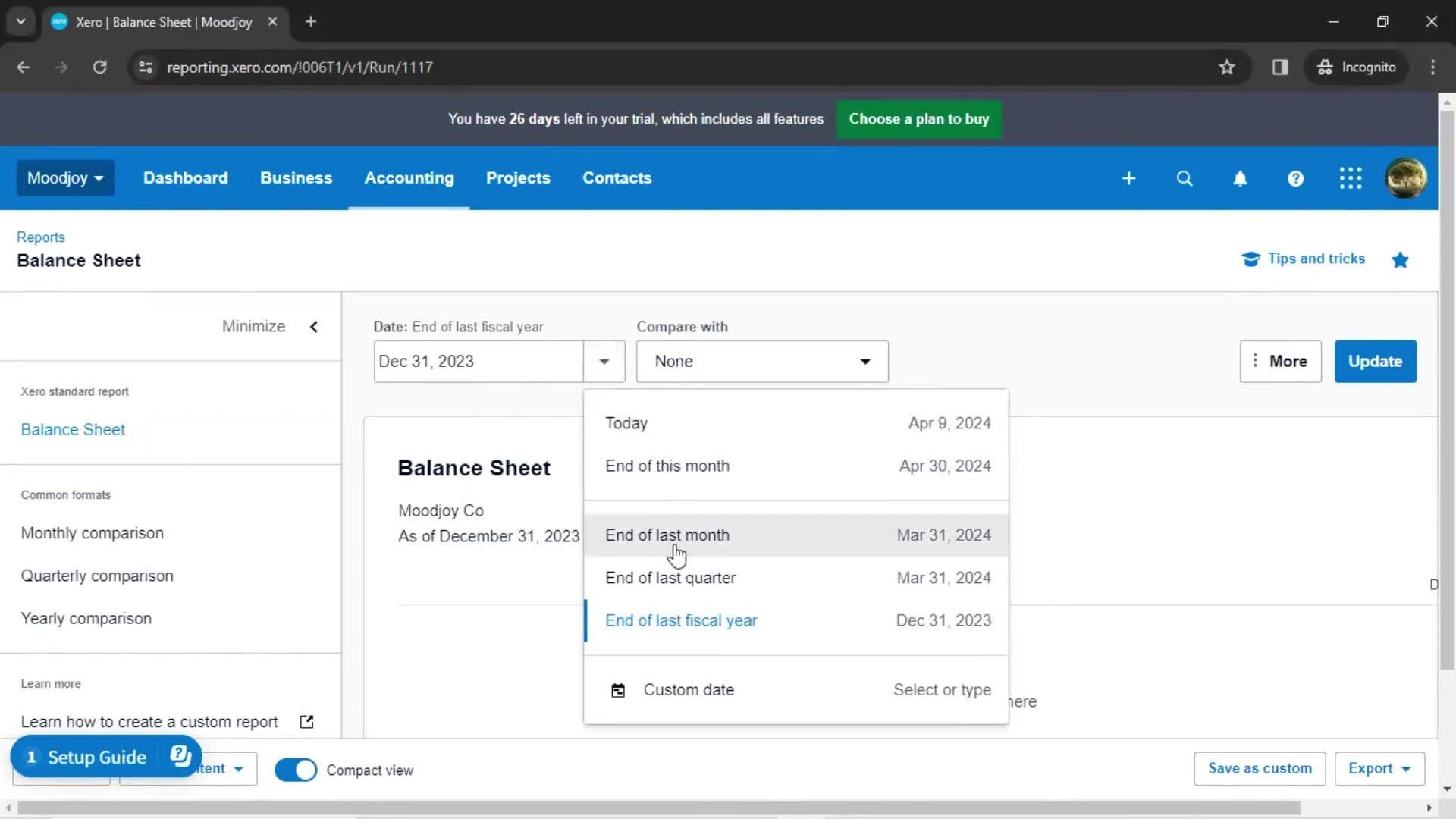This screenshot has width=1456, height=819.
Task: Open the Xero search magnifier icon
Action: pyautogui.click(x=1184, y=178)
